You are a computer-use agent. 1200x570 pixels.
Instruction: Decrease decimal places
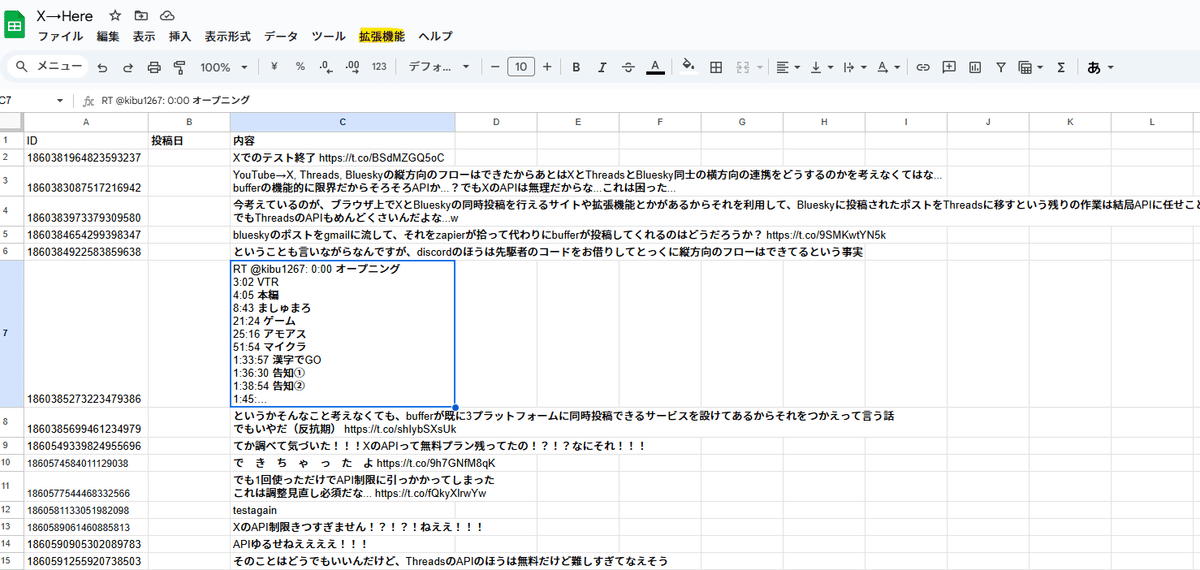click(326, 67)
